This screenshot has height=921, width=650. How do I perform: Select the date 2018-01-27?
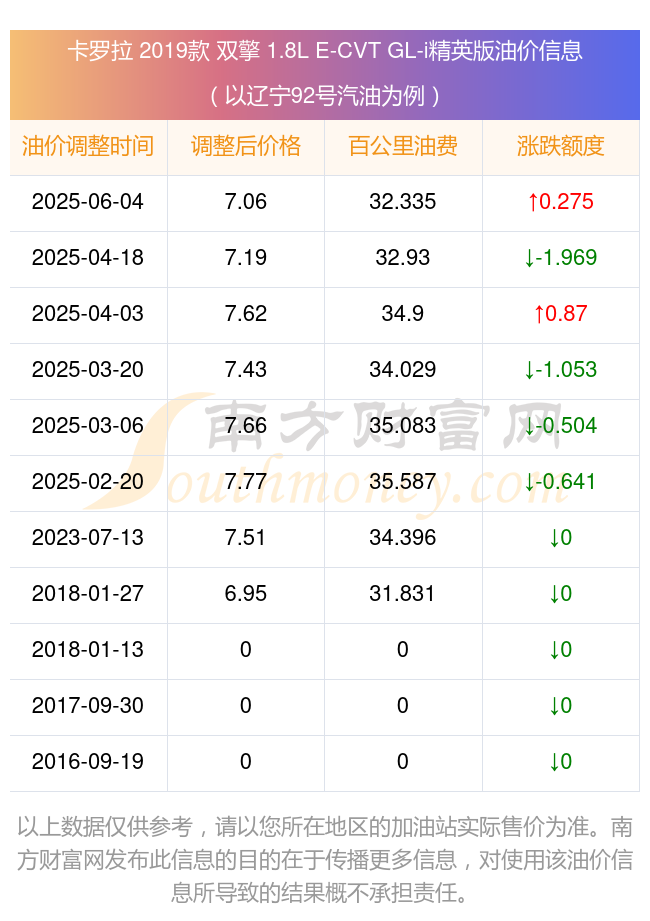tap(88, 593)
